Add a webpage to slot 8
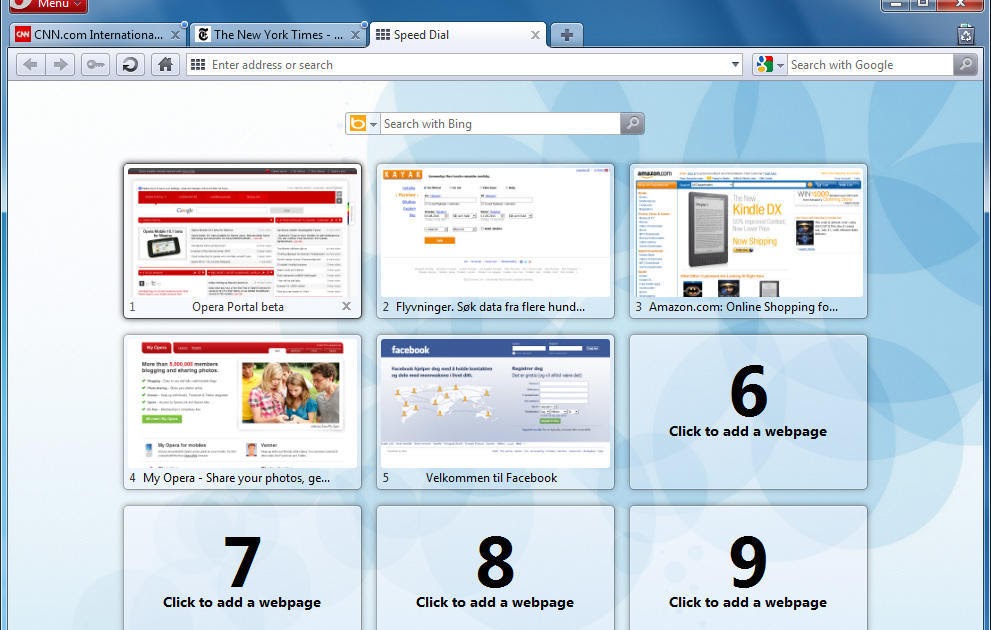 [496, 569]
